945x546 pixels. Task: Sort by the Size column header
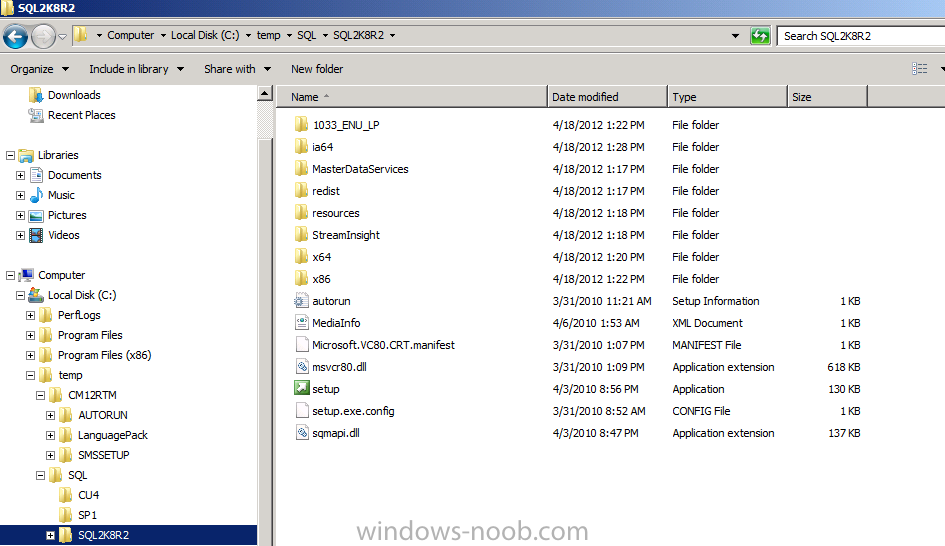point(827,97)
